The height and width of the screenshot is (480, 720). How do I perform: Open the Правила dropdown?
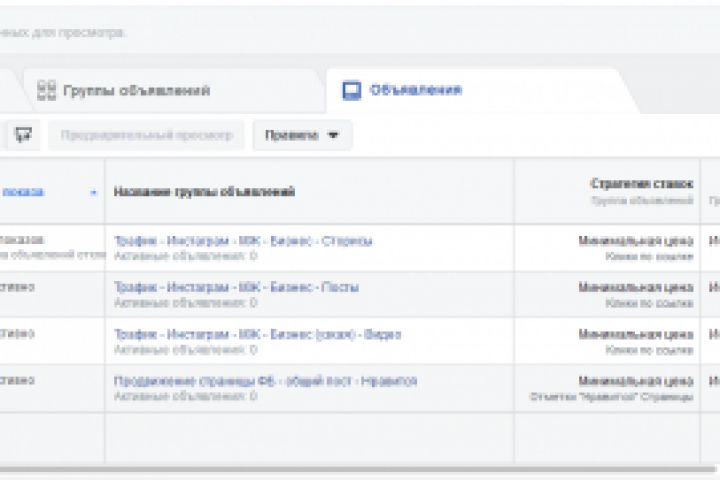point(302,135)
